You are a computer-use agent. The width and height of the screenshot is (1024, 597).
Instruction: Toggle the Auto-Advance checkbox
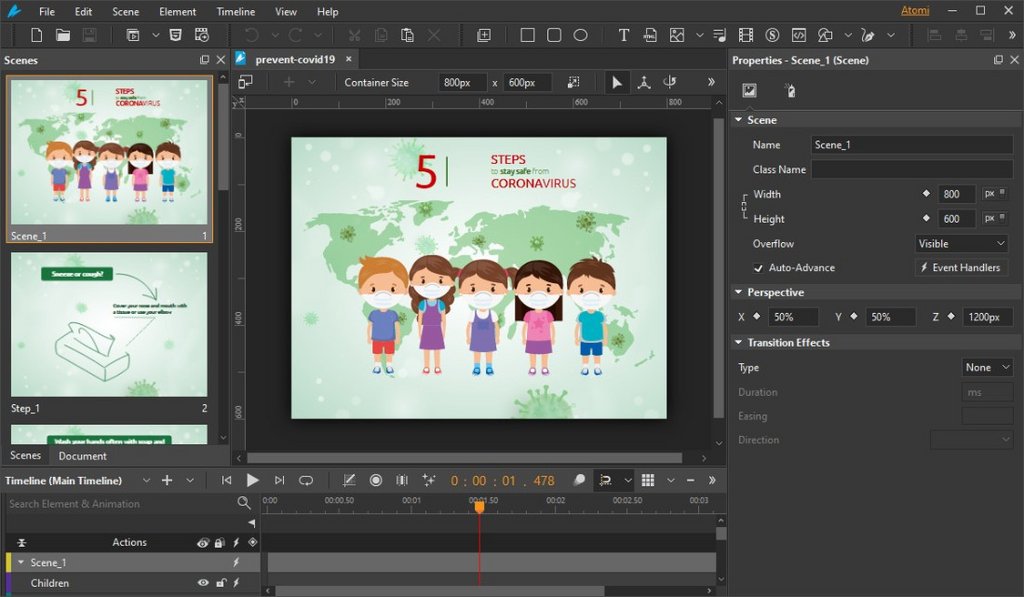[759, 268]
